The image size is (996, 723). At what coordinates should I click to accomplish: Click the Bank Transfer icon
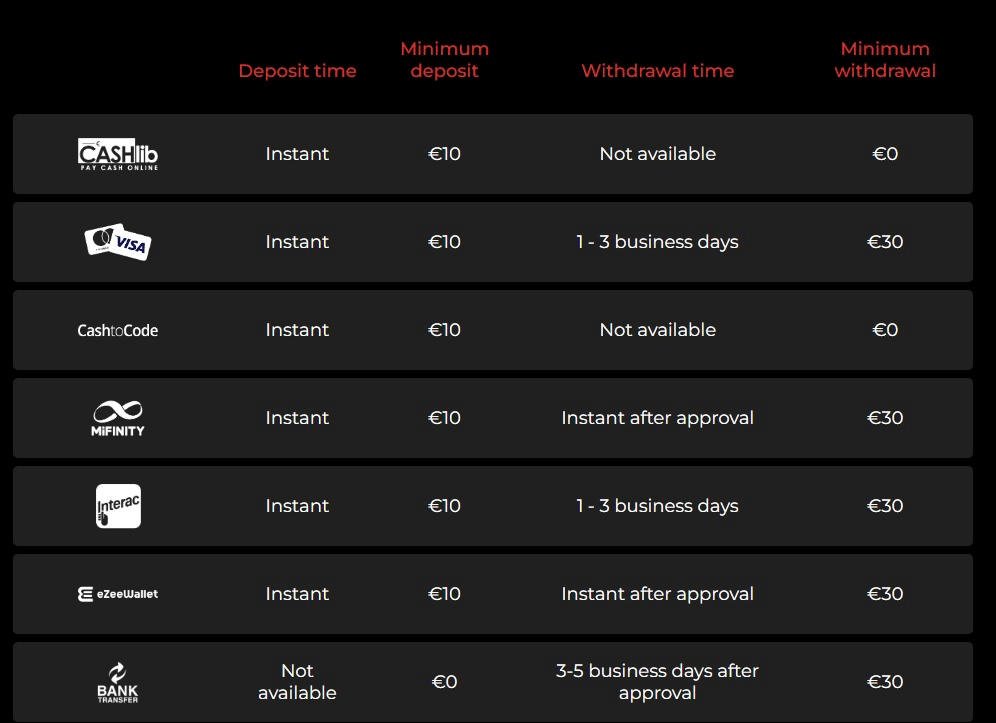(x=118, y=682)
